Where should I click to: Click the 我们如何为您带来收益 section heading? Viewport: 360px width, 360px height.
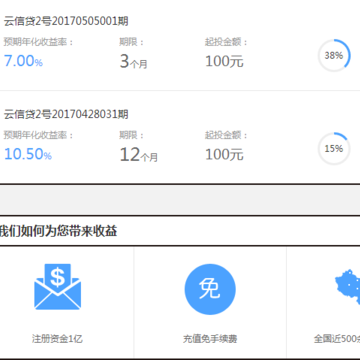click(x=58, y=231)
